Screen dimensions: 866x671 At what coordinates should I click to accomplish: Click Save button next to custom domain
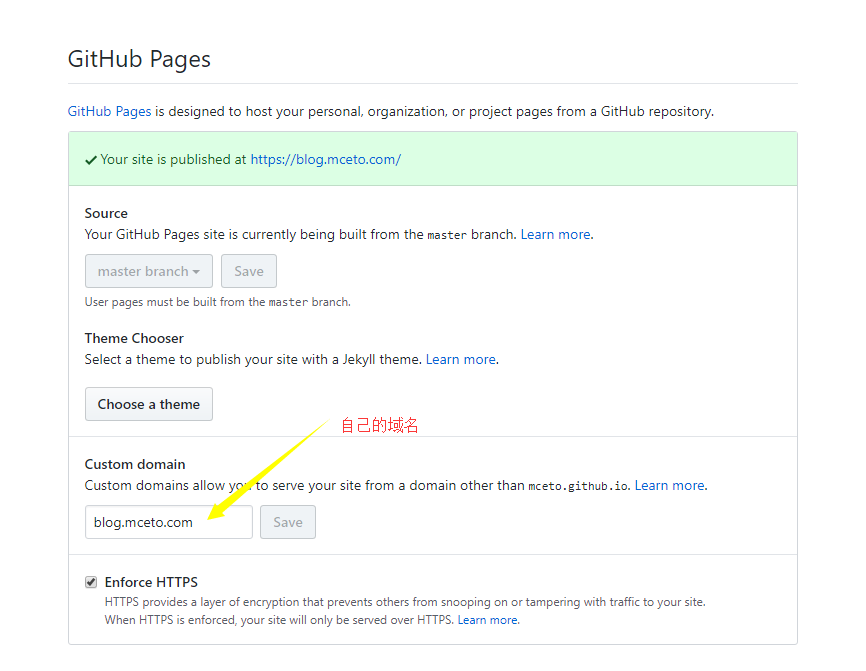coord(288,522)
